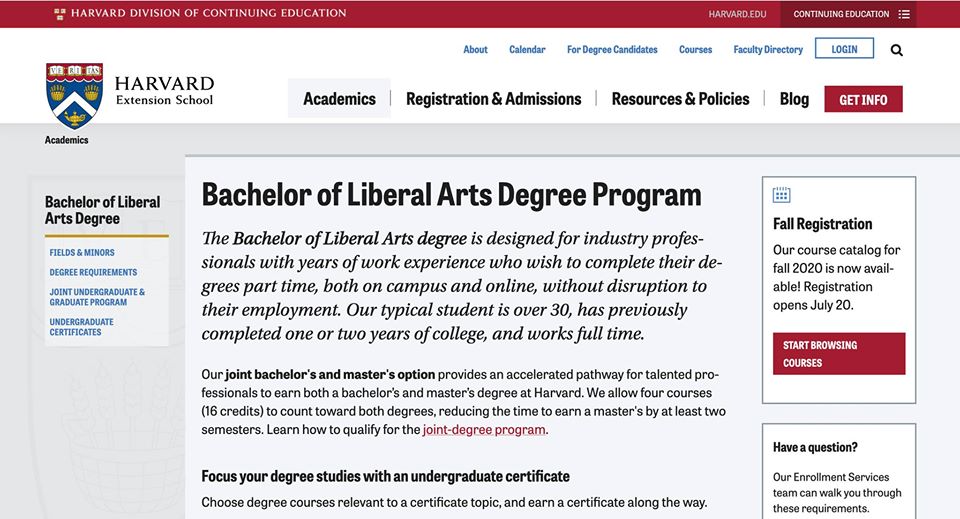This screenshot has height=519, width=960.
Task: Open the Fields & Minors sidebar link
Action: (82, 253)
